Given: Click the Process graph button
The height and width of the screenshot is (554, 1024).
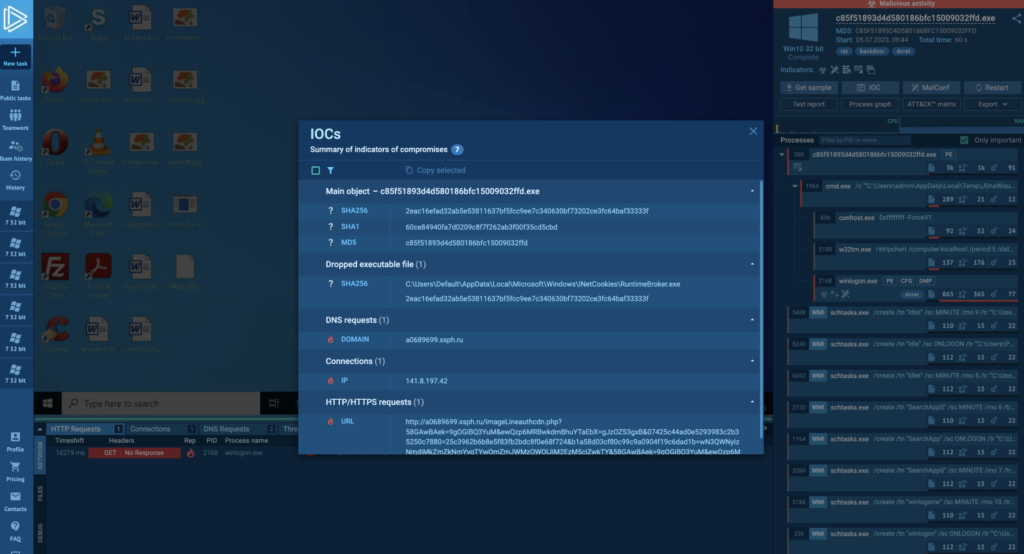Looking at the screenshot, I should pos(870,104).
